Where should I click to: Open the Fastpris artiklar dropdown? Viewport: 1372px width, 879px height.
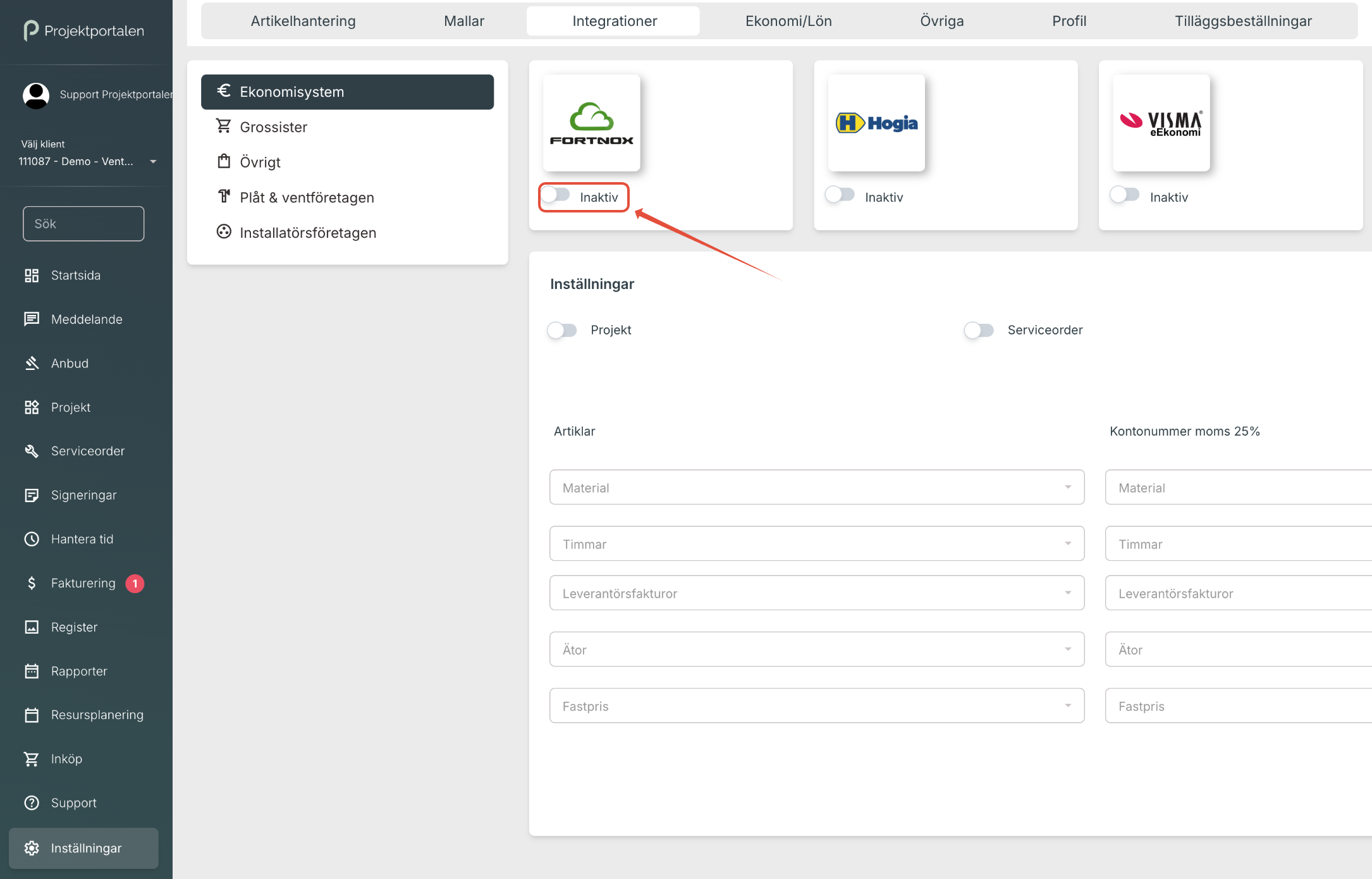coord(816,706)
